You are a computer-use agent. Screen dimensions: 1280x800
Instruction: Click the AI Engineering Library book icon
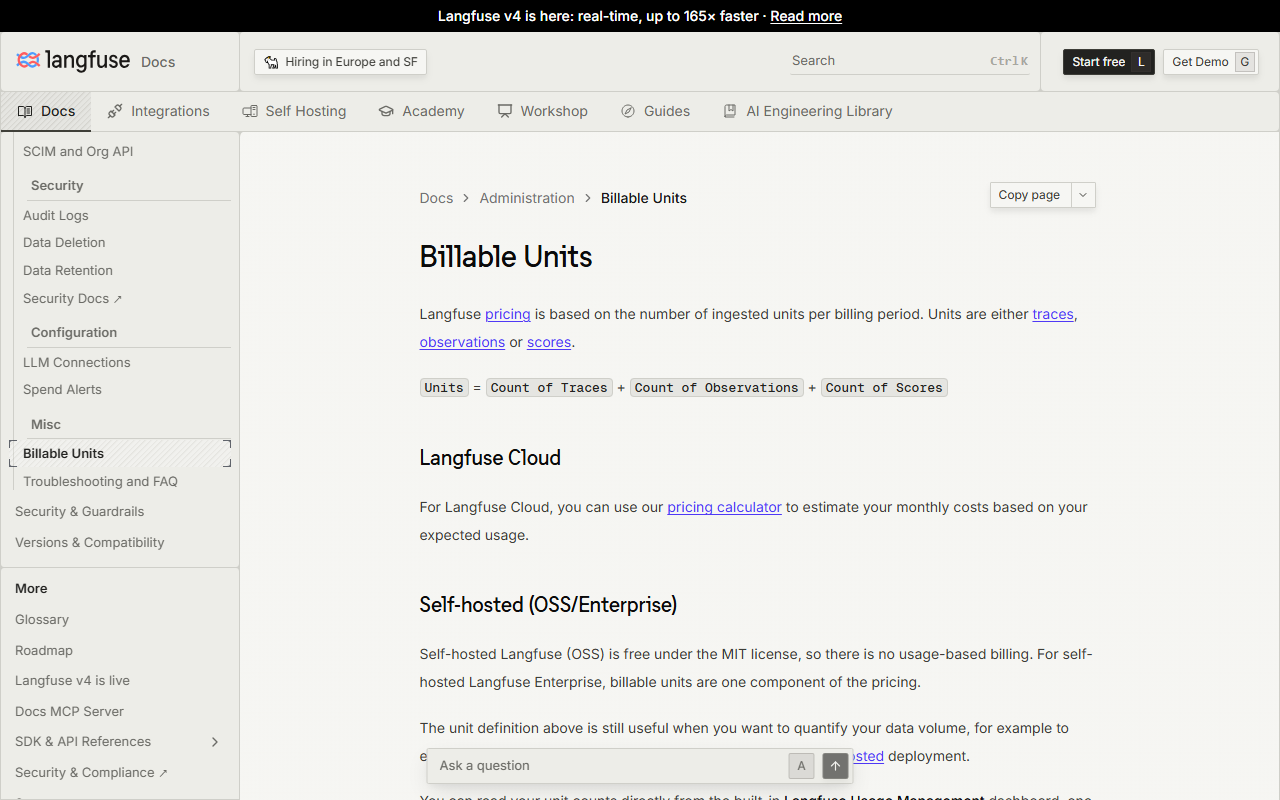730,111
